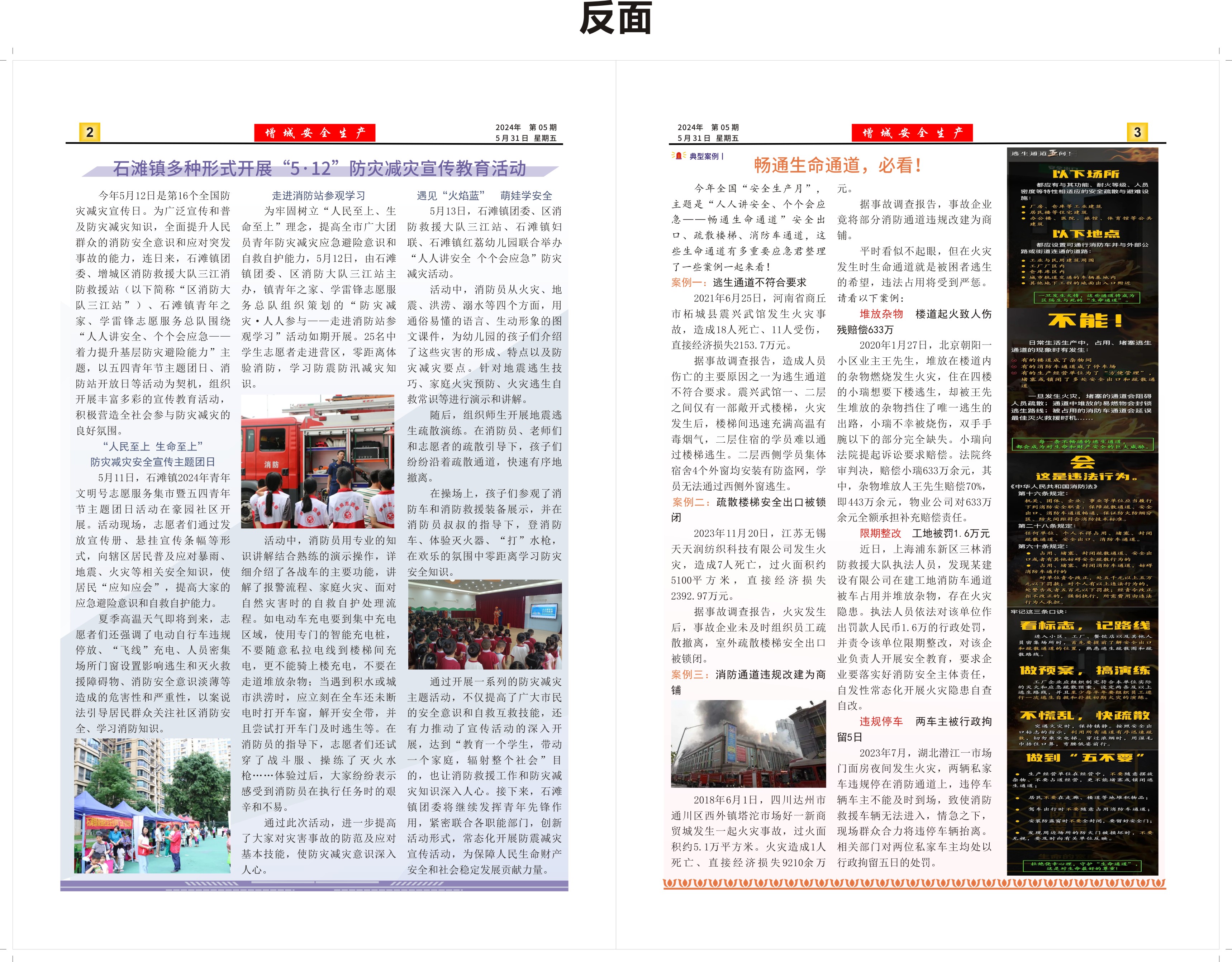Click paragraph starting 2021年6月25日，河南省商丘
The width and height of the screenshot is (1232, 962).
click(748, 322)
